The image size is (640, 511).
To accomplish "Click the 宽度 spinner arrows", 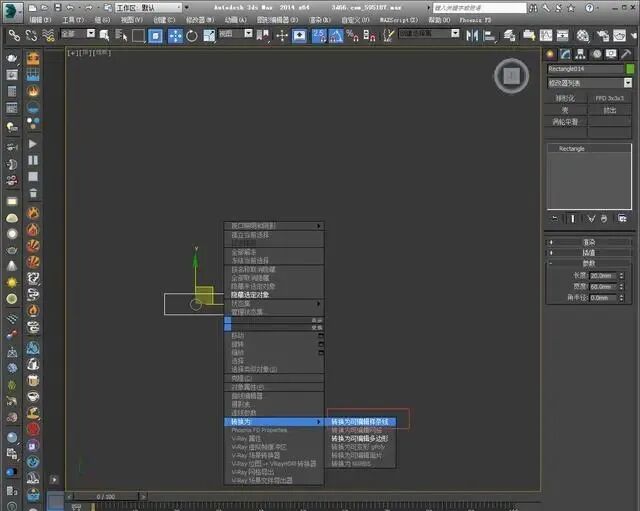I will pyautogui.click(x=621, y=287).
